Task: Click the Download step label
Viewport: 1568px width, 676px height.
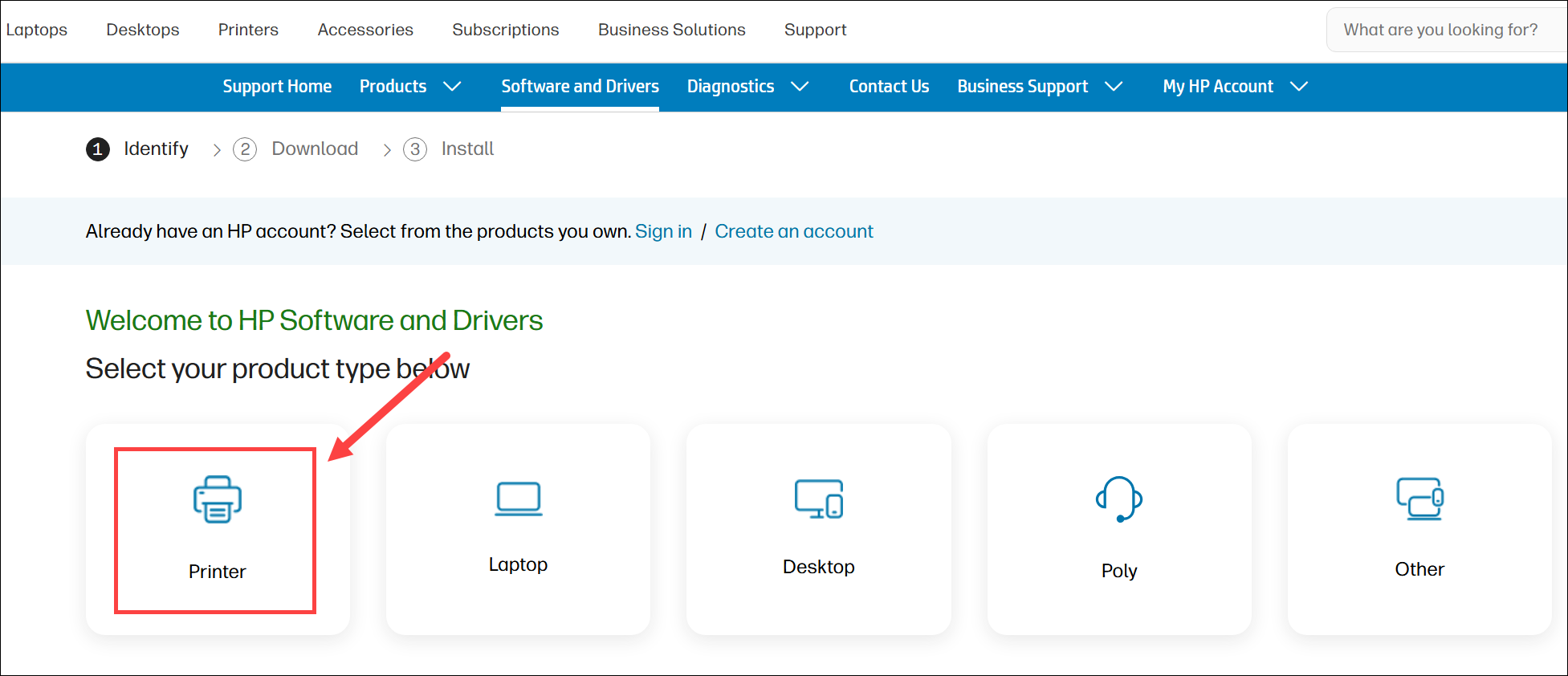Action: (315, 149)
